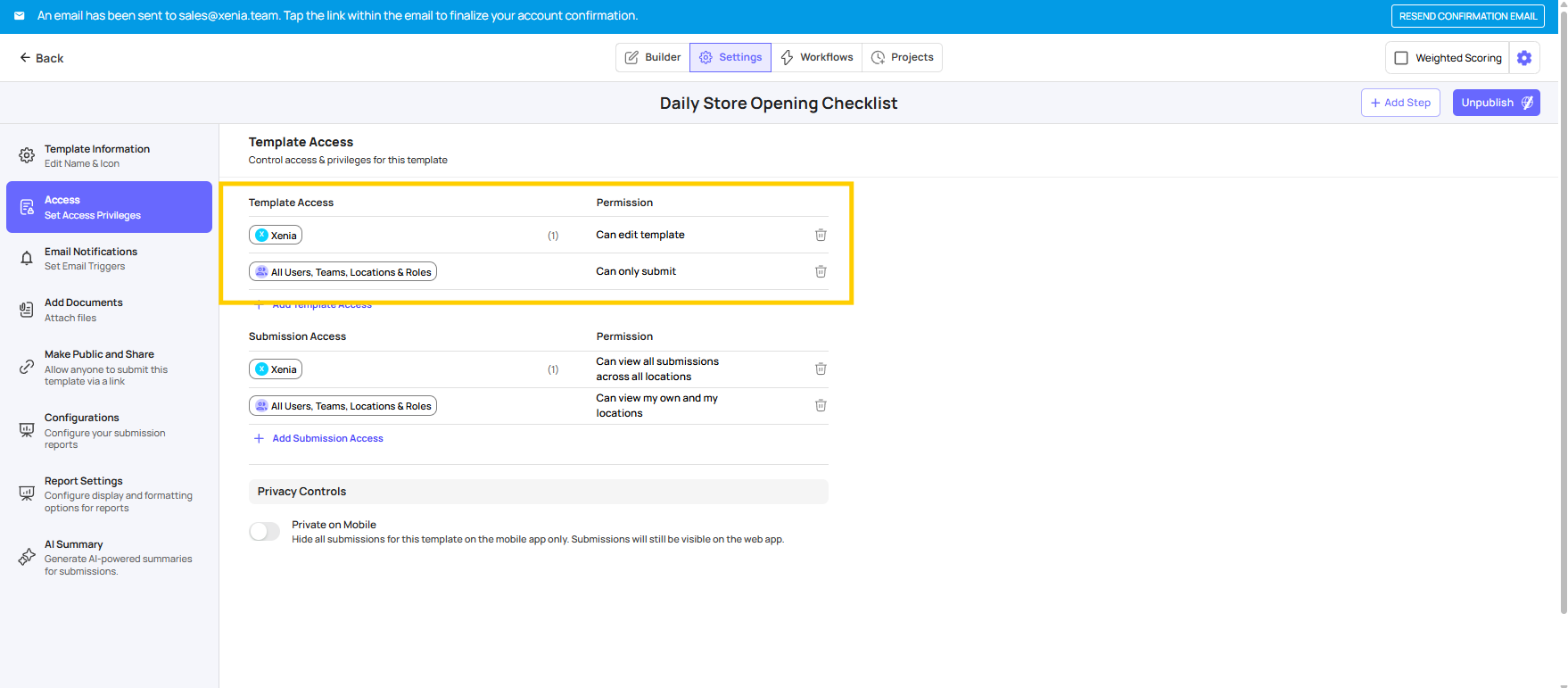Click Resend Confirmation Email button
The image size is (1568, 688).
(1467, 16)
